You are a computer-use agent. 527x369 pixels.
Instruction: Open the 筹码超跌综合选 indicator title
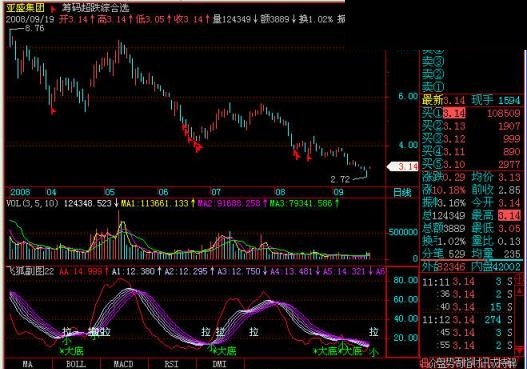pyautogui.click(x=96, y=8)
